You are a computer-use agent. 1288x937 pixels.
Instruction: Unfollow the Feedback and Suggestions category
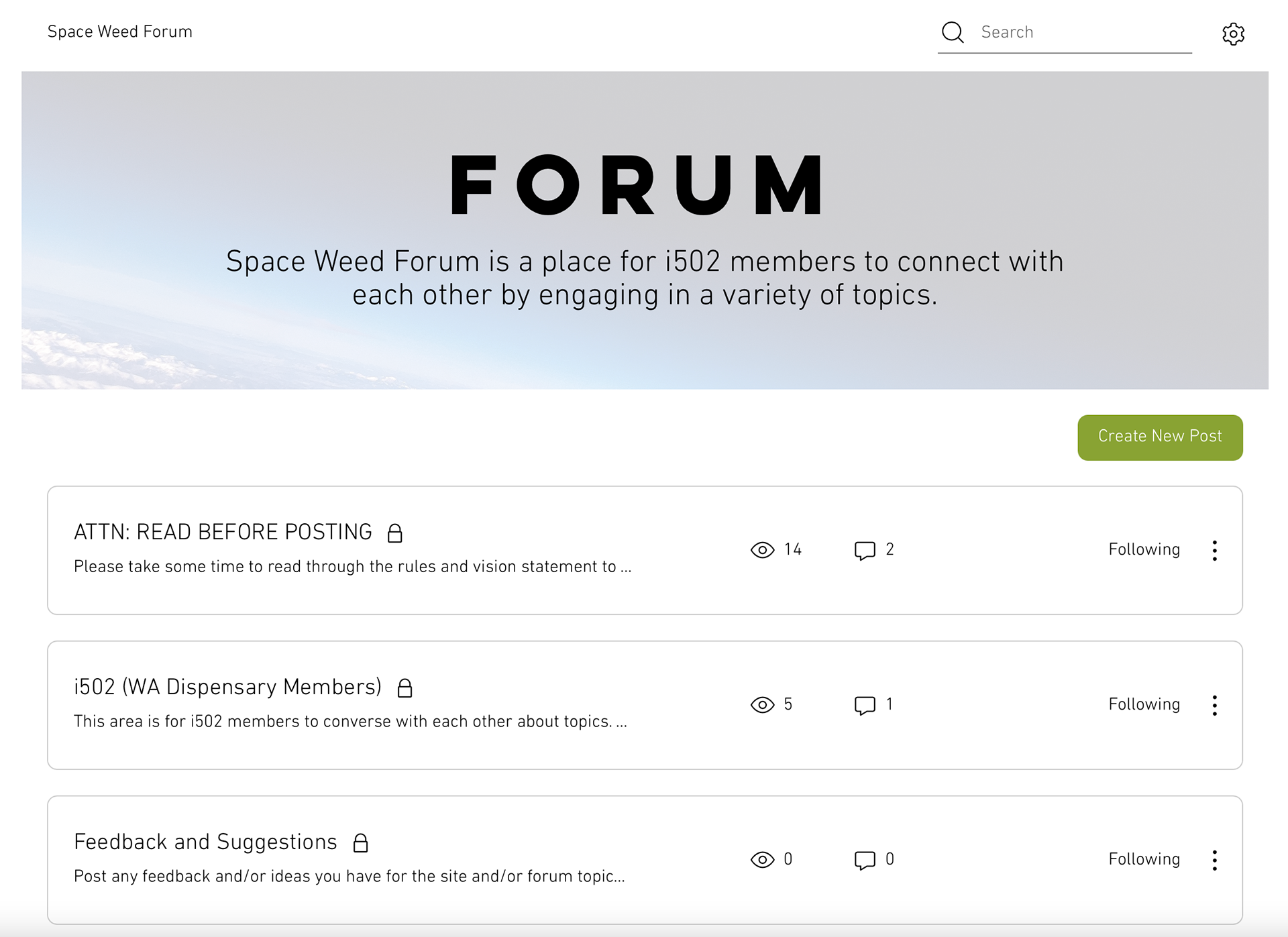click(x=1144, y=860)
